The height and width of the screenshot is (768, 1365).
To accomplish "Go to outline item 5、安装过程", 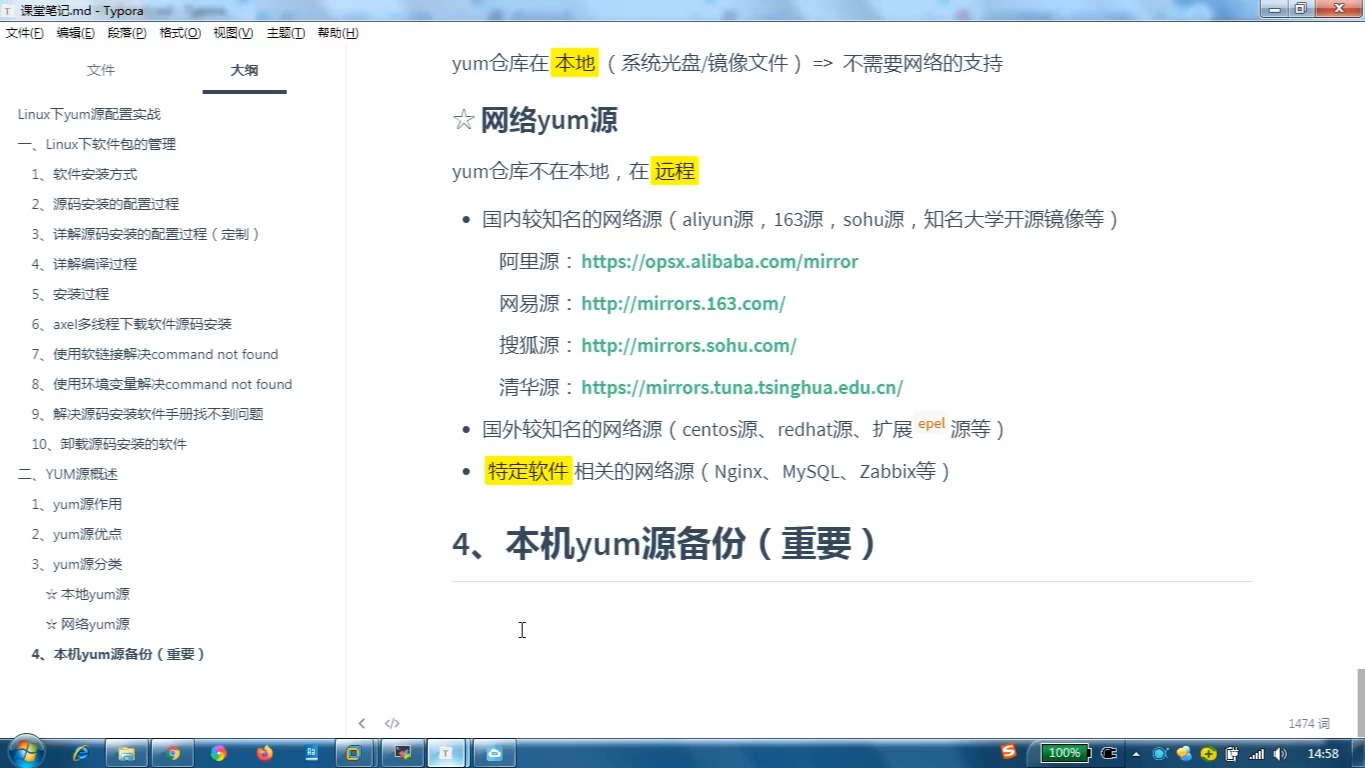I will coord(70,294).
